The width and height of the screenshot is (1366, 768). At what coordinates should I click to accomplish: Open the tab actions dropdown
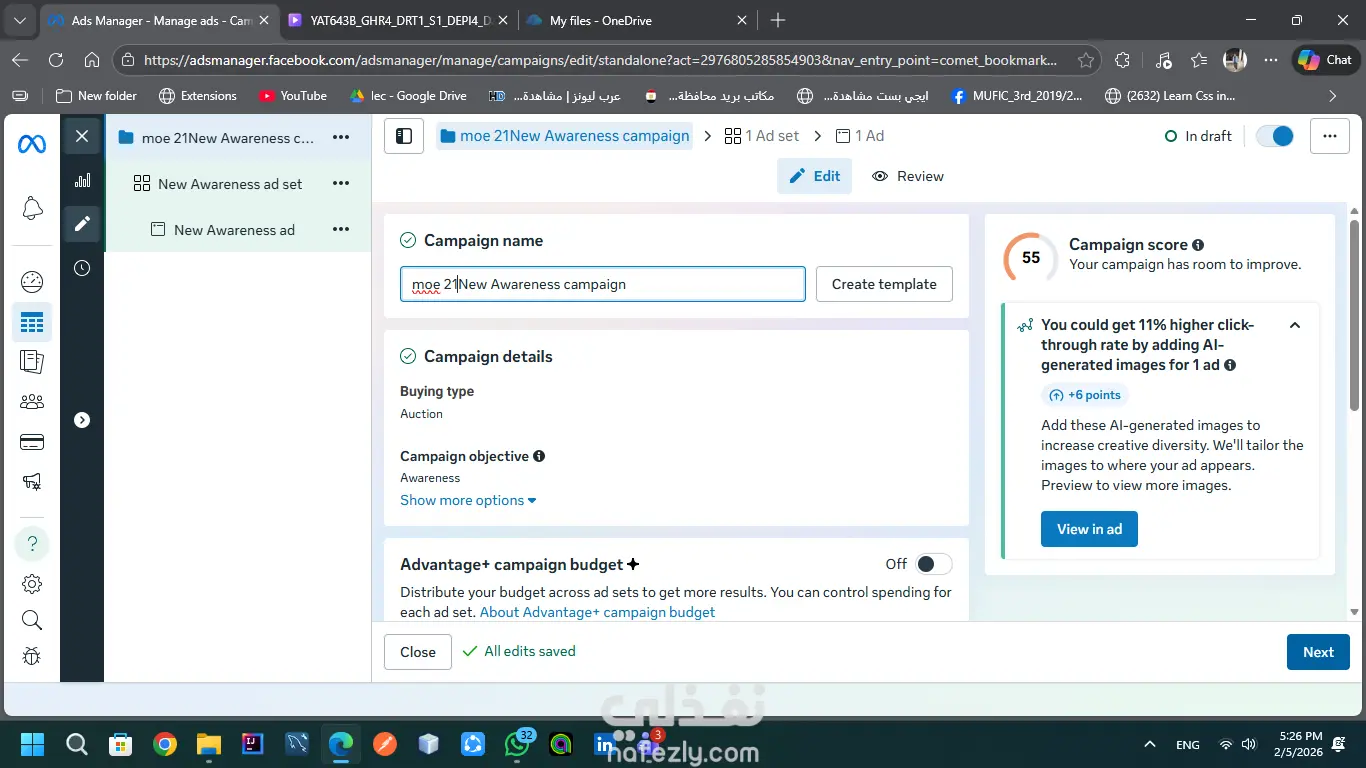(x=21, y=20)
